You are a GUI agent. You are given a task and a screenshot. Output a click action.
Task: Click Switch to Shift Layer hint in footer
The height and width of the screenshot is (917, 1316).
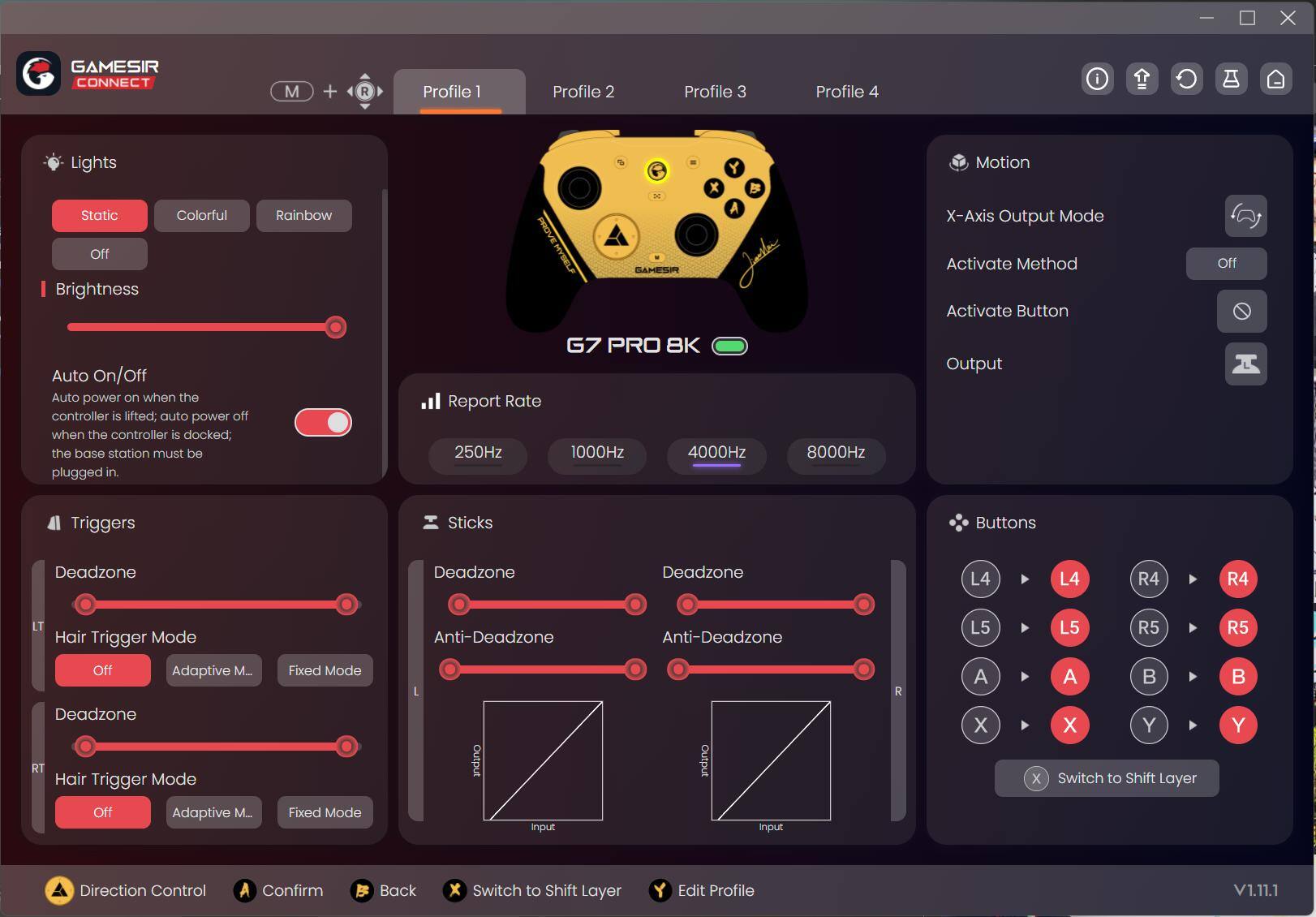coord(532,891)
